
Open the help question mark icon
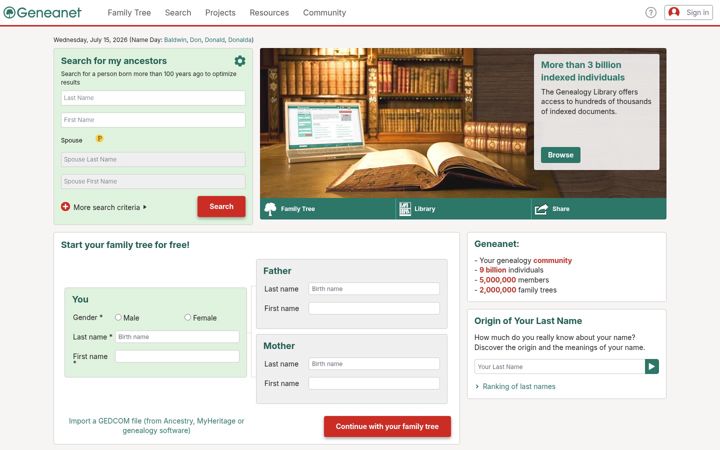point(651,12)
